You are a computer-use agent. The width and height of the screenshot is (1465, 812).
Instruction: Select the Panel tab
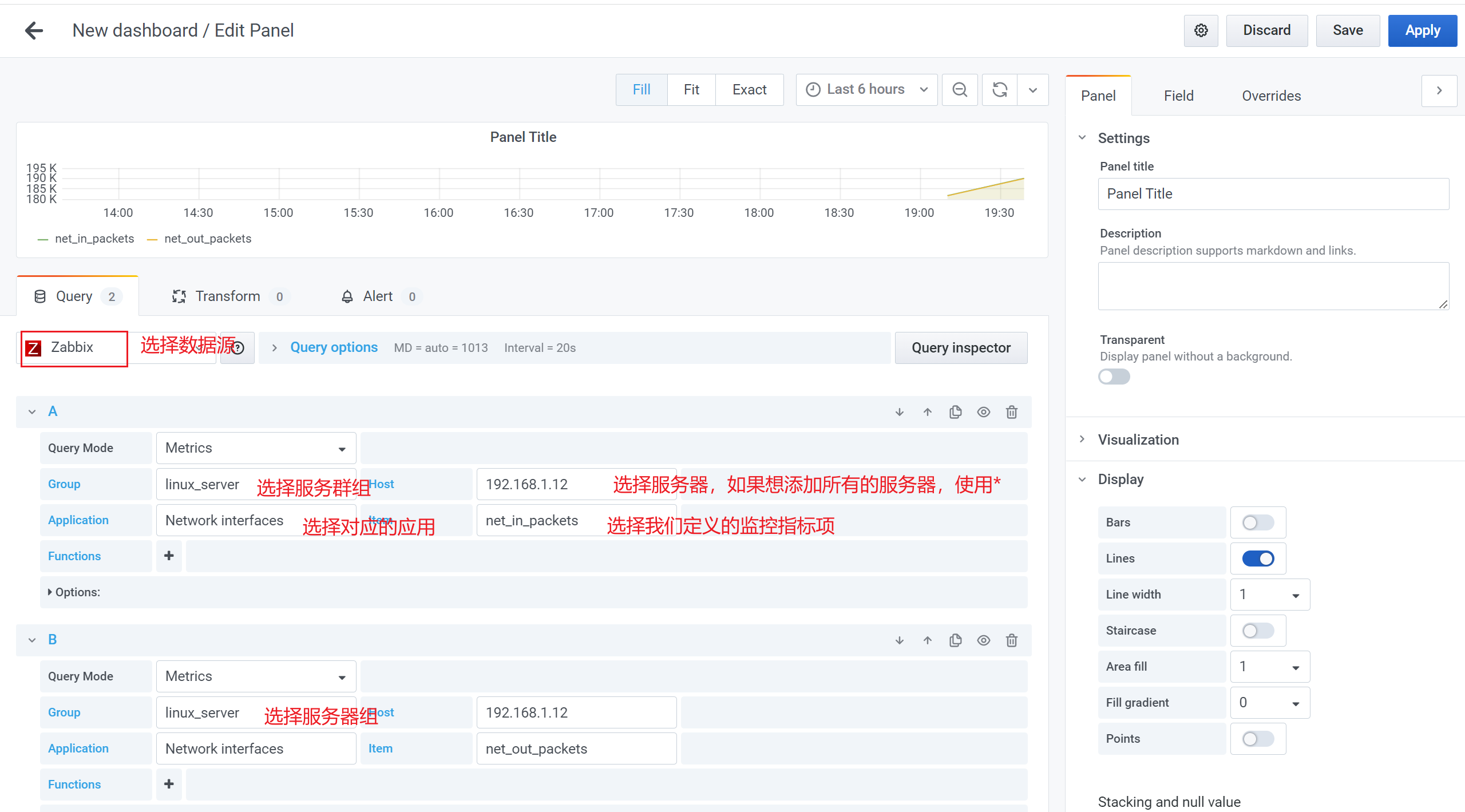click(1098, 96)
